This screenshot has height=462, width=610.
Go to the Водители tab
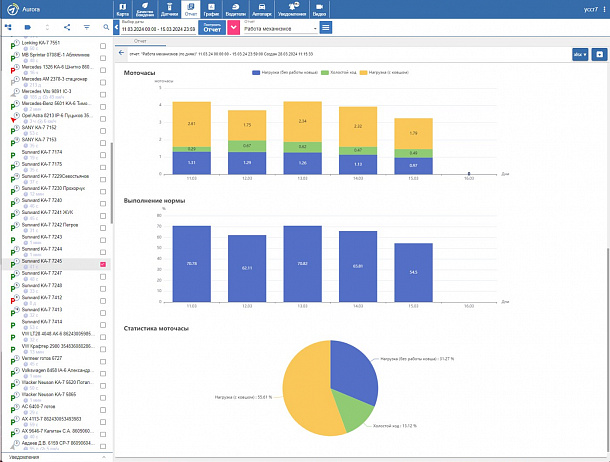tap(235, 9)
